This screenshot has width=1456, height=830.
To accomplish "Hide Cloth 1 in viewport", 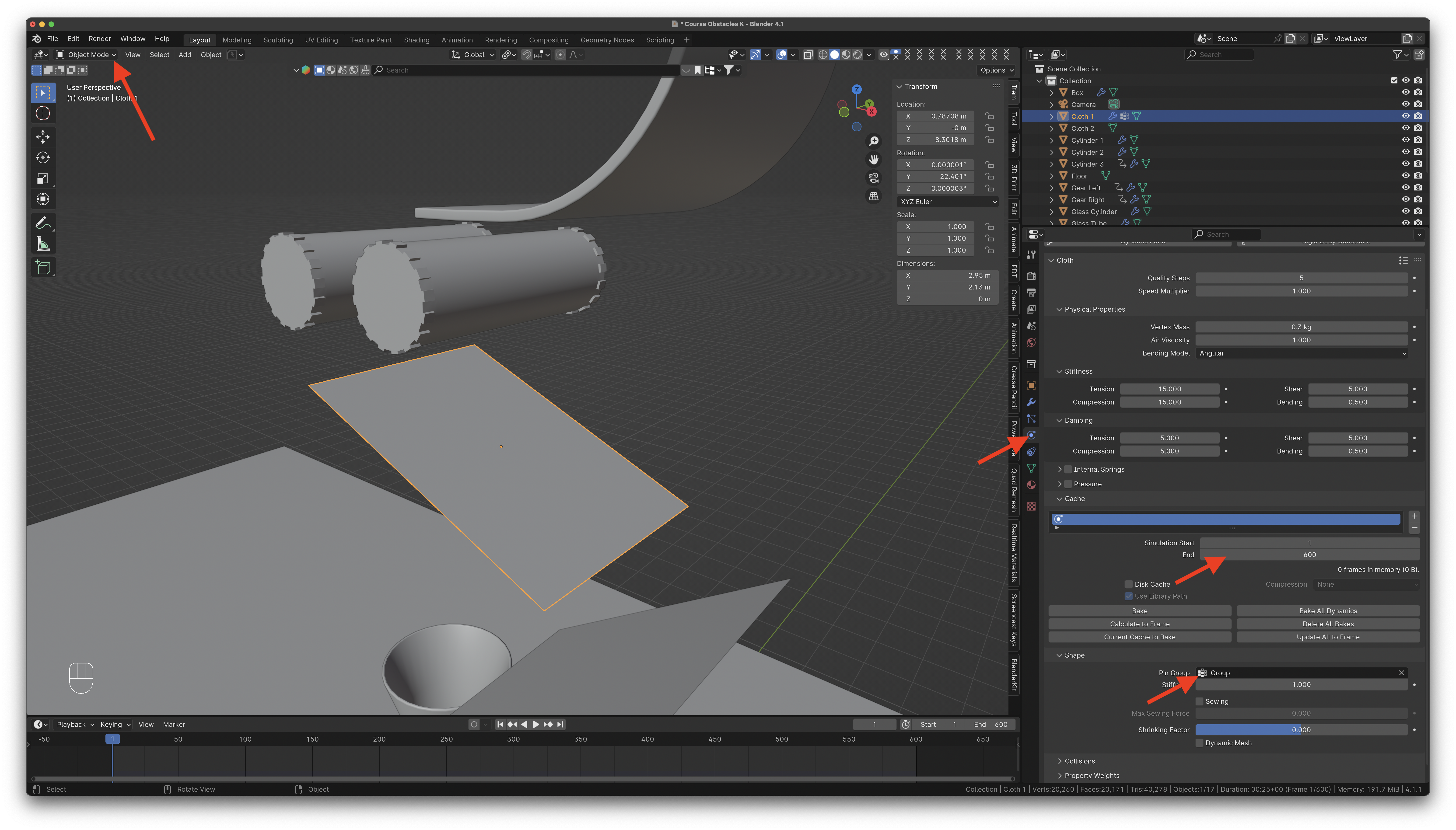I will [1405, 116].
